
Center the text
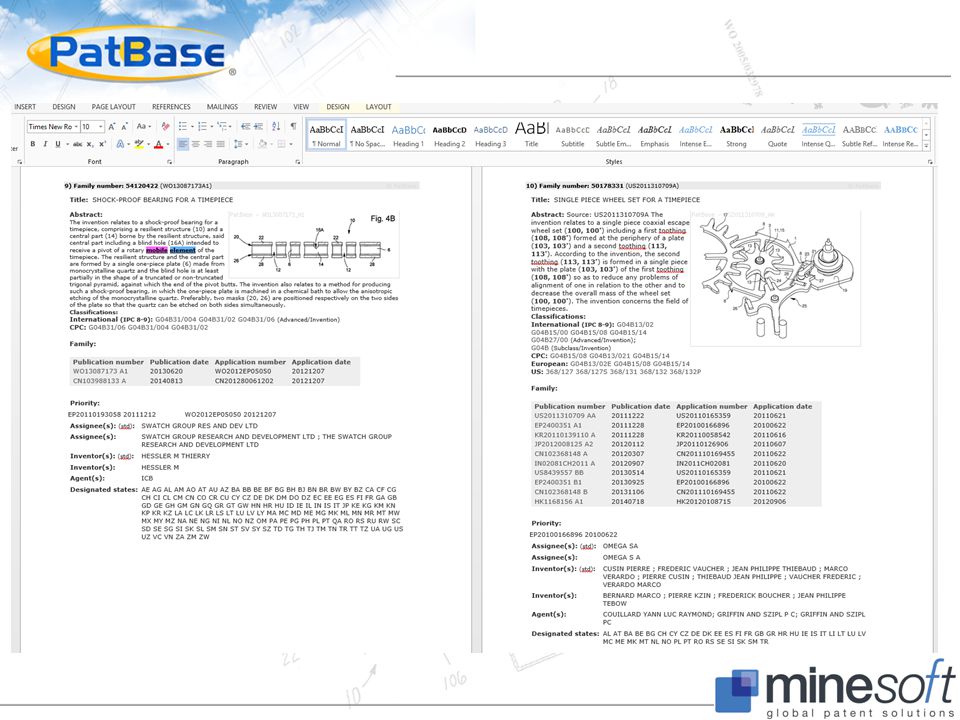tap(195, 144)
